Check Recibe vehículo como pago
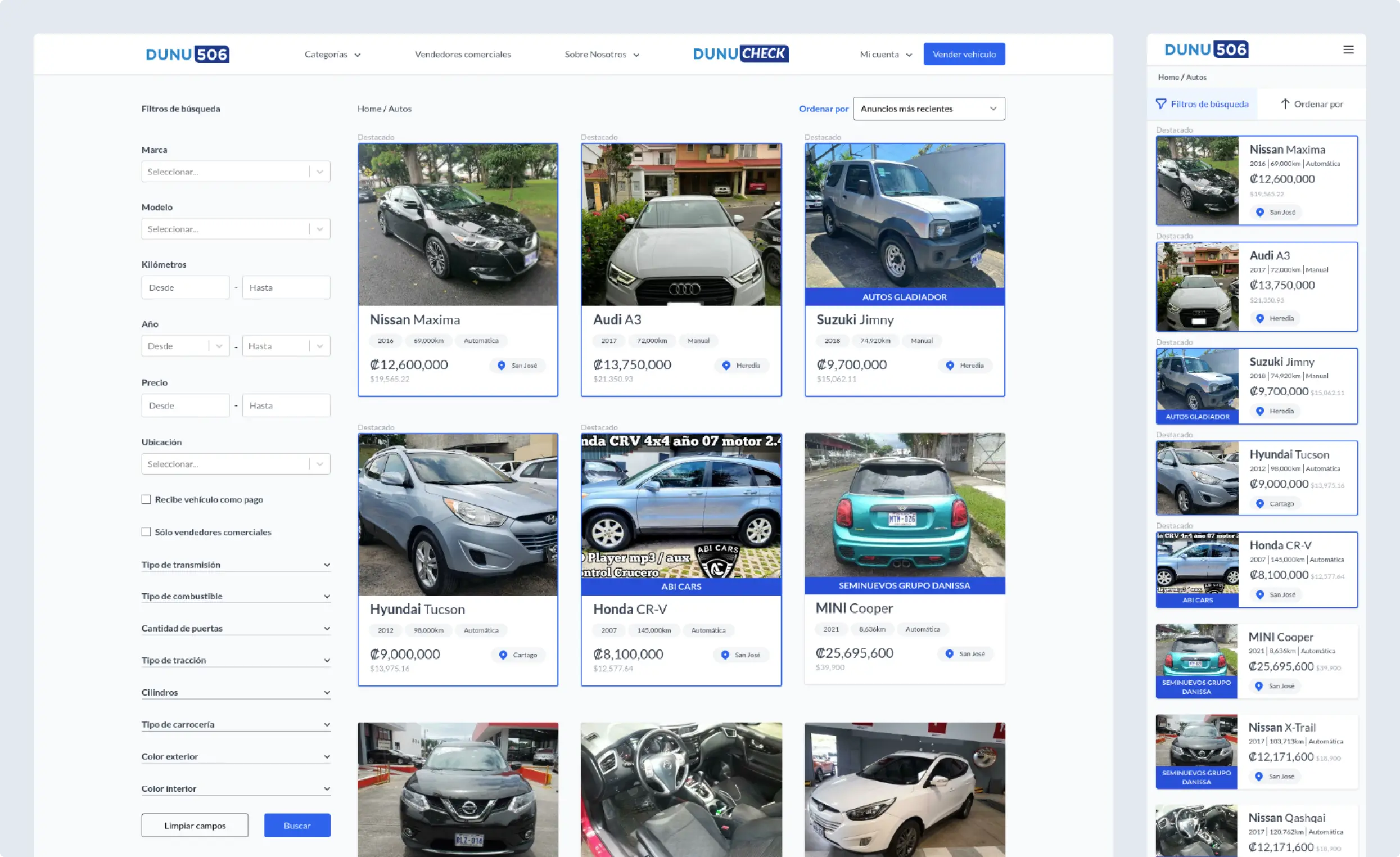The image size is (1400, 857). (146, 499)
